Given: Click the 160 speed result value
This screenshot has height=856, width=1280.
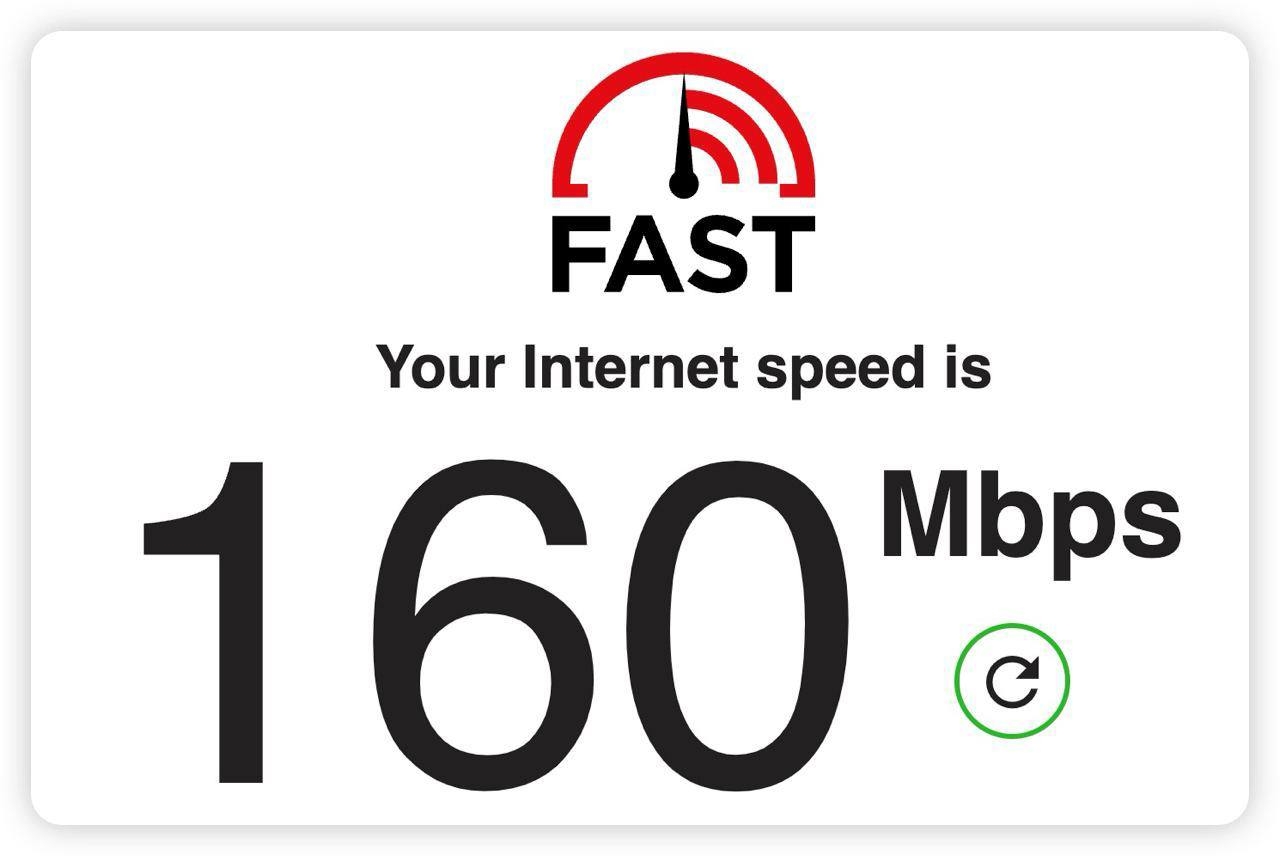Looking at the screenshot, I should point(495,622).
